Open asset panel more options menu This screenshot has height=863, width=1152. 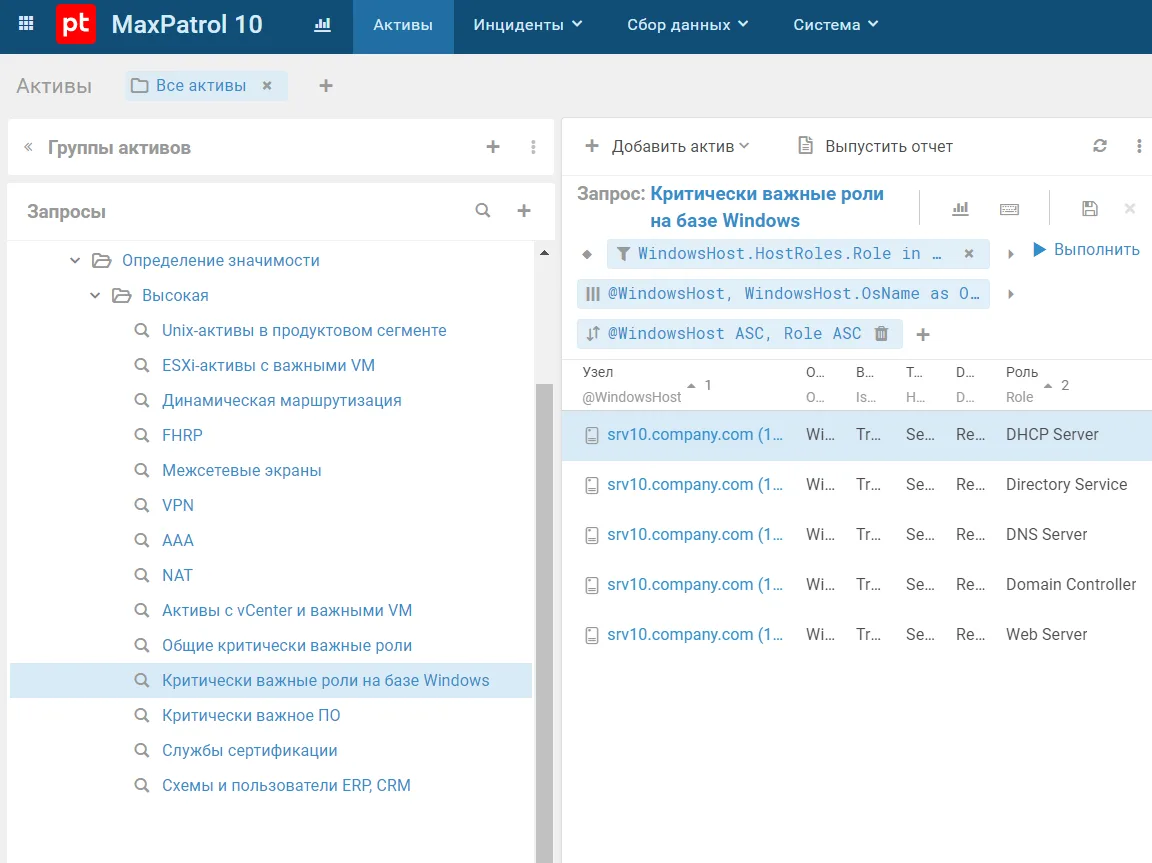[x=1139, y=146]
